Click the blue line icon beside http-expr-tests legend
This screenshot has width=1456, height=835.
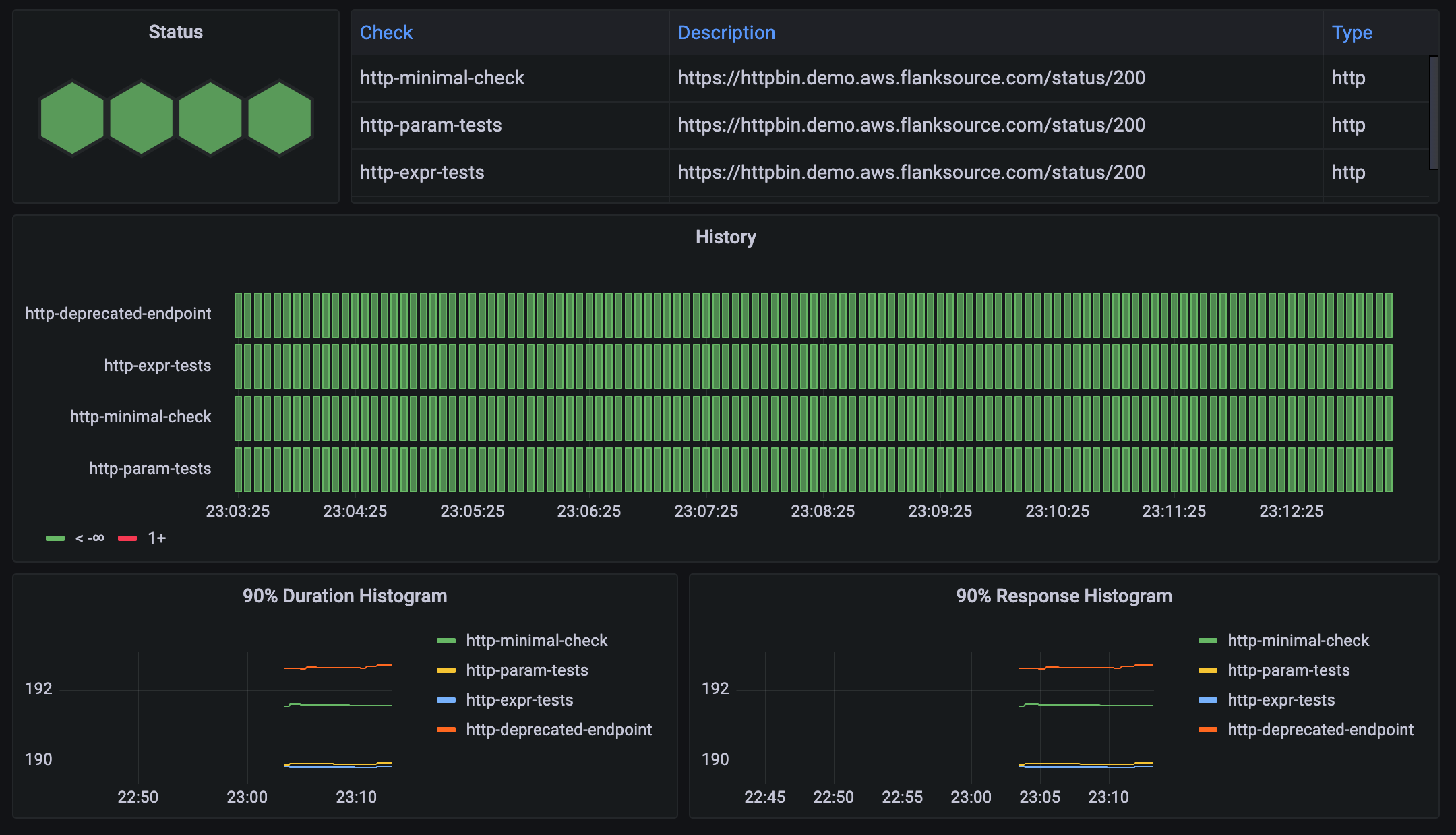coord(446,700)
